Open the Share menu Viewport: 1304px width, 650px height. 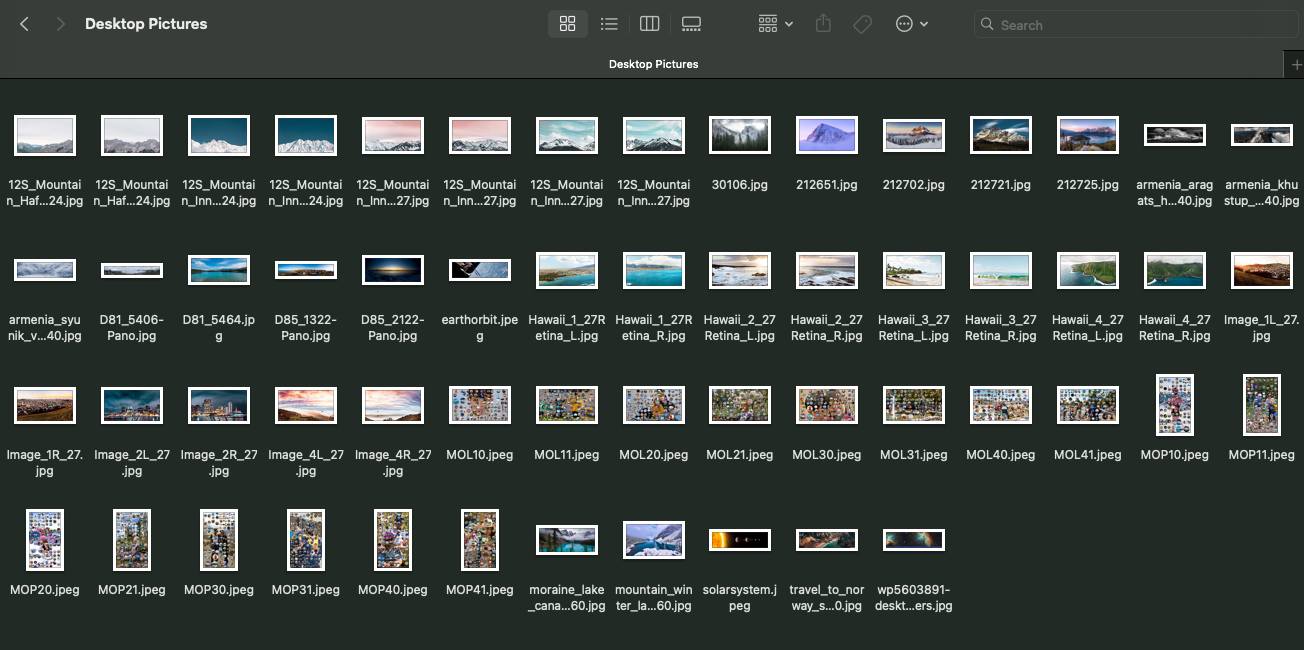823,23
